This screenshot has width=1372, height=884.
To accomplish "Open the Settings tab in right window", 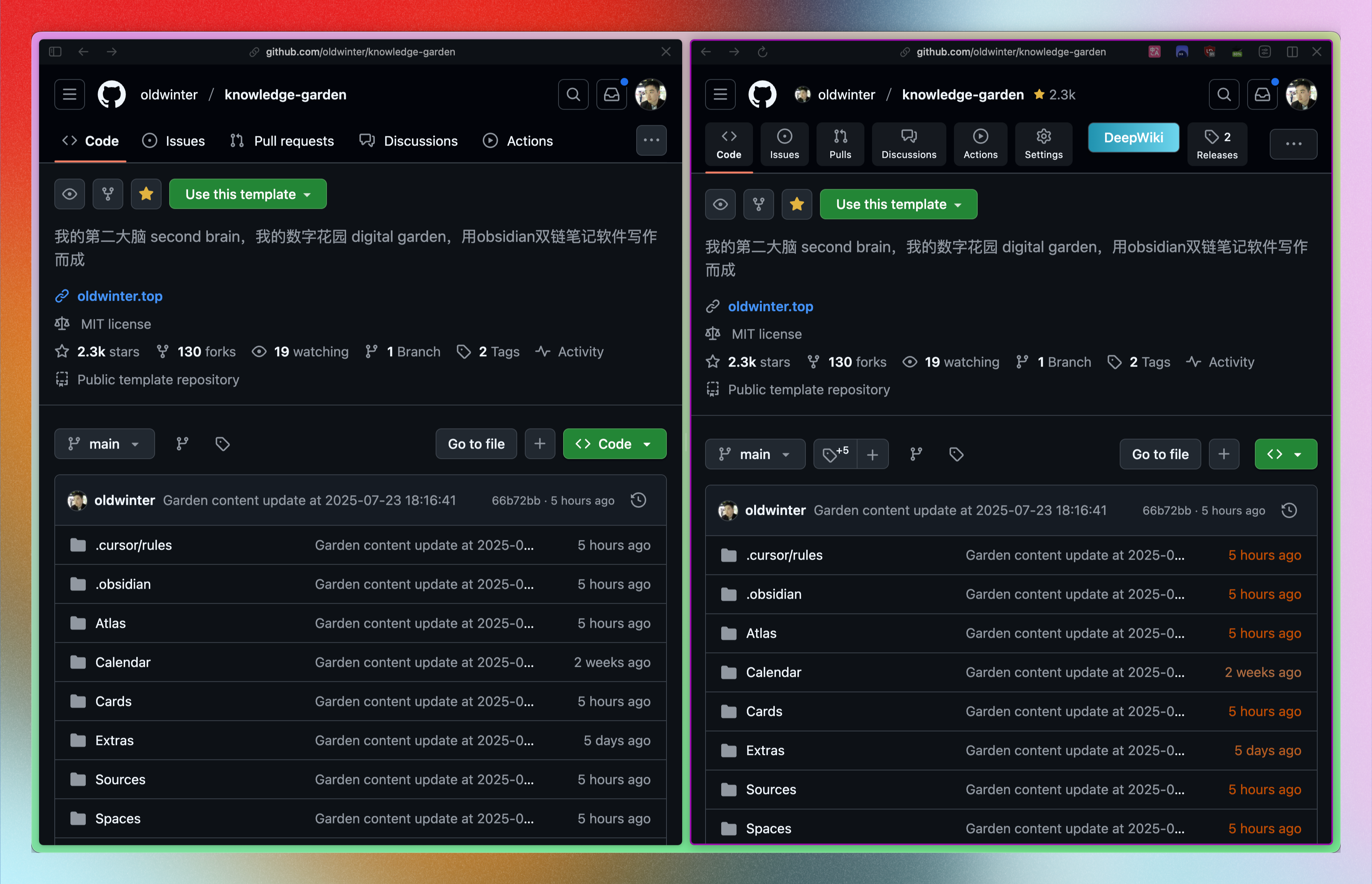I will [1043, 144].
